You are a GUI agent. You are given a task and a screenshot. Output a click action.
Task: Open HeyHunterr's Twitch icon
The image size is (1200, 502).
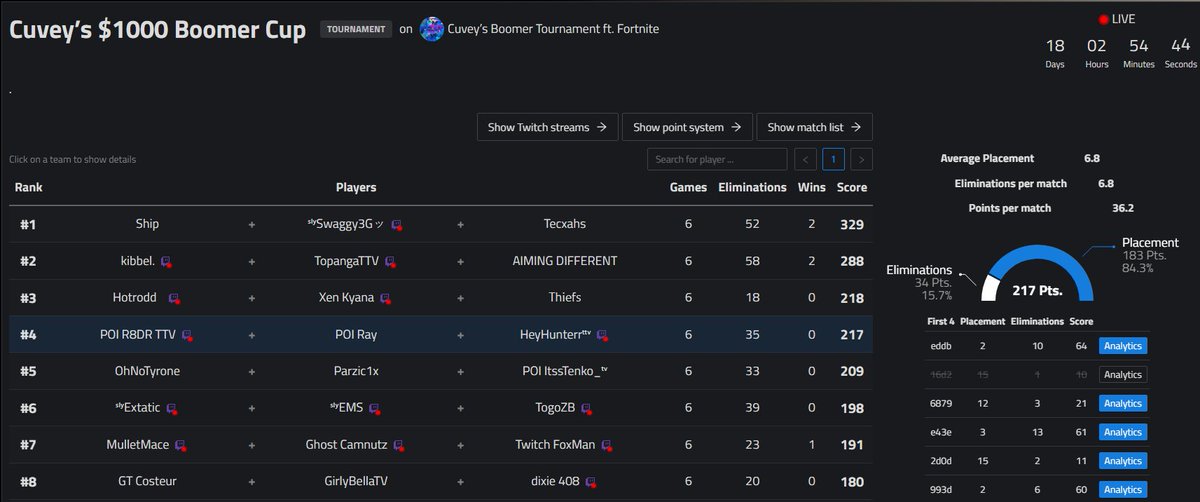click(602, 335)
